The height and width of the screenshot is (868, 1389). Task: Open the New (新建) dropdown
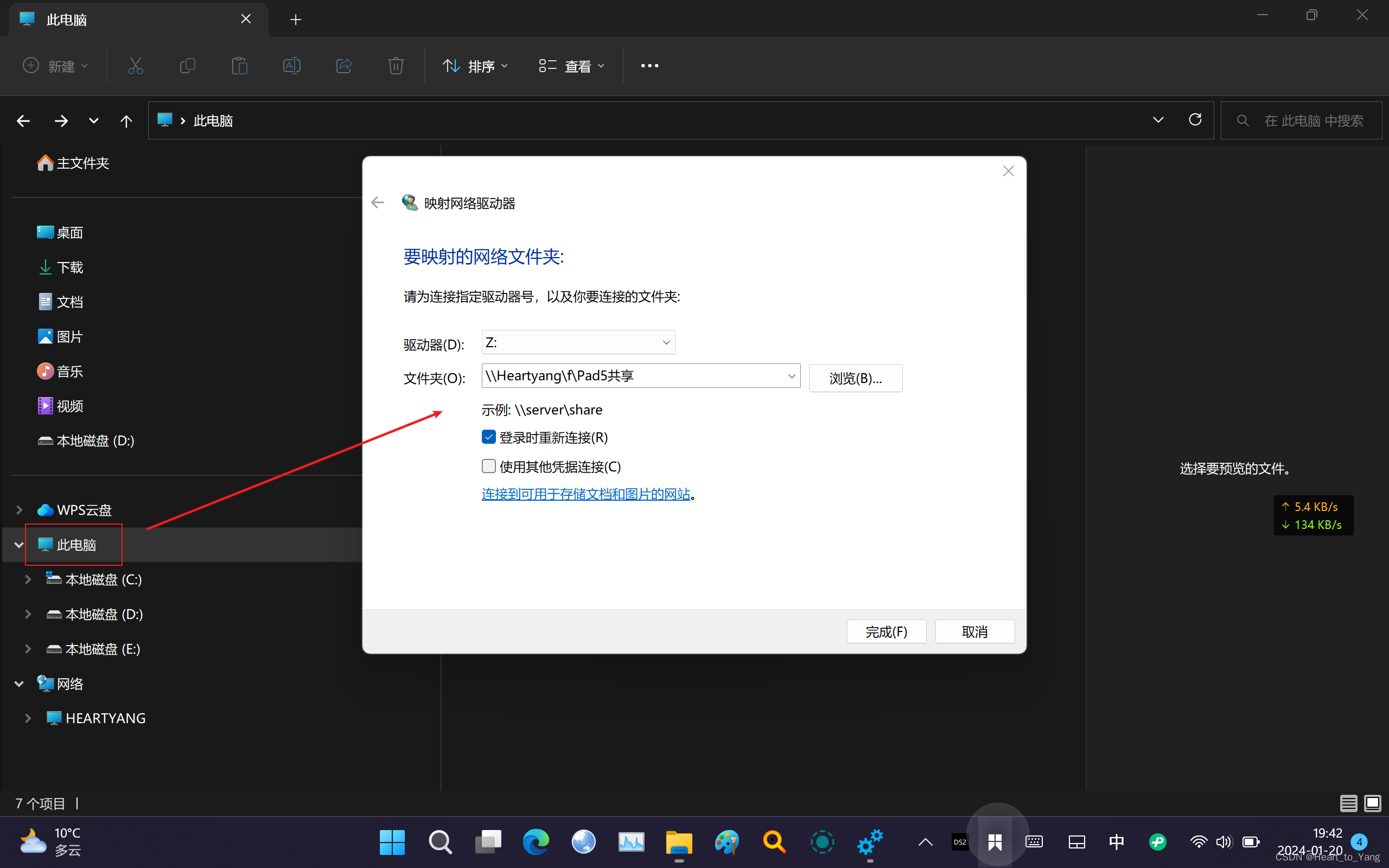(x=55, y=66)
